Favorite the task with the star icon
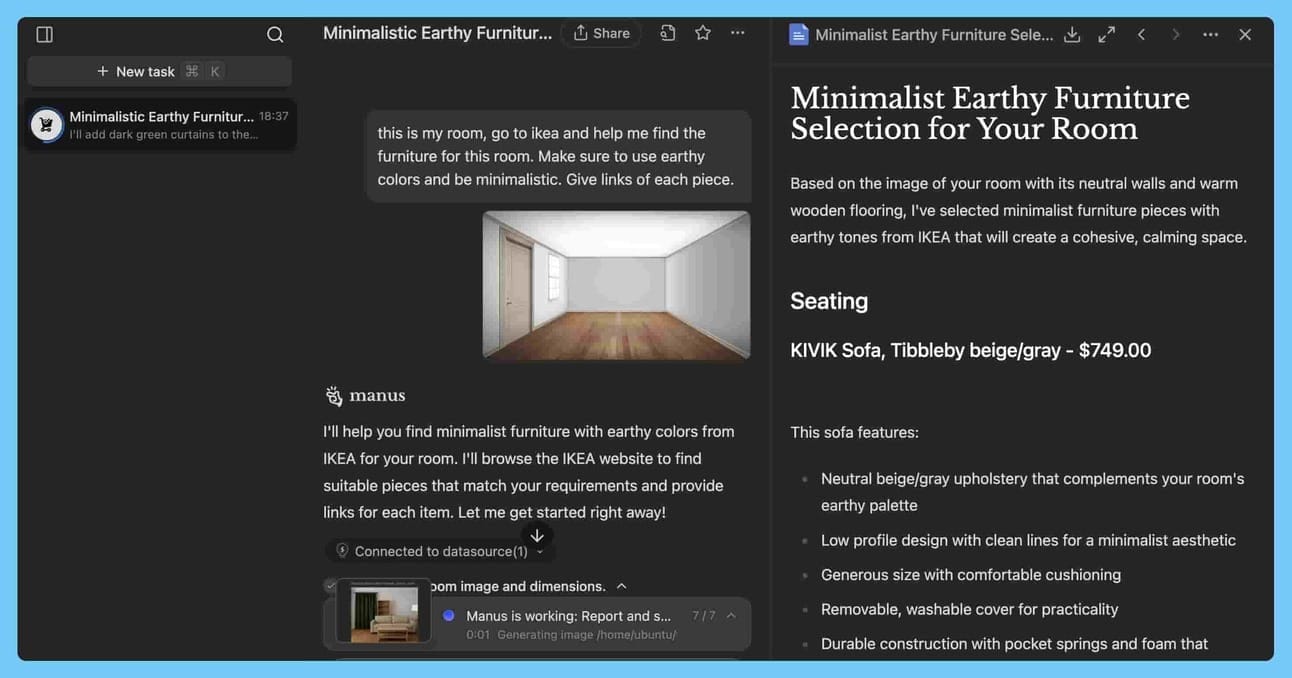The image size is (1292, 678). point(703,33)
